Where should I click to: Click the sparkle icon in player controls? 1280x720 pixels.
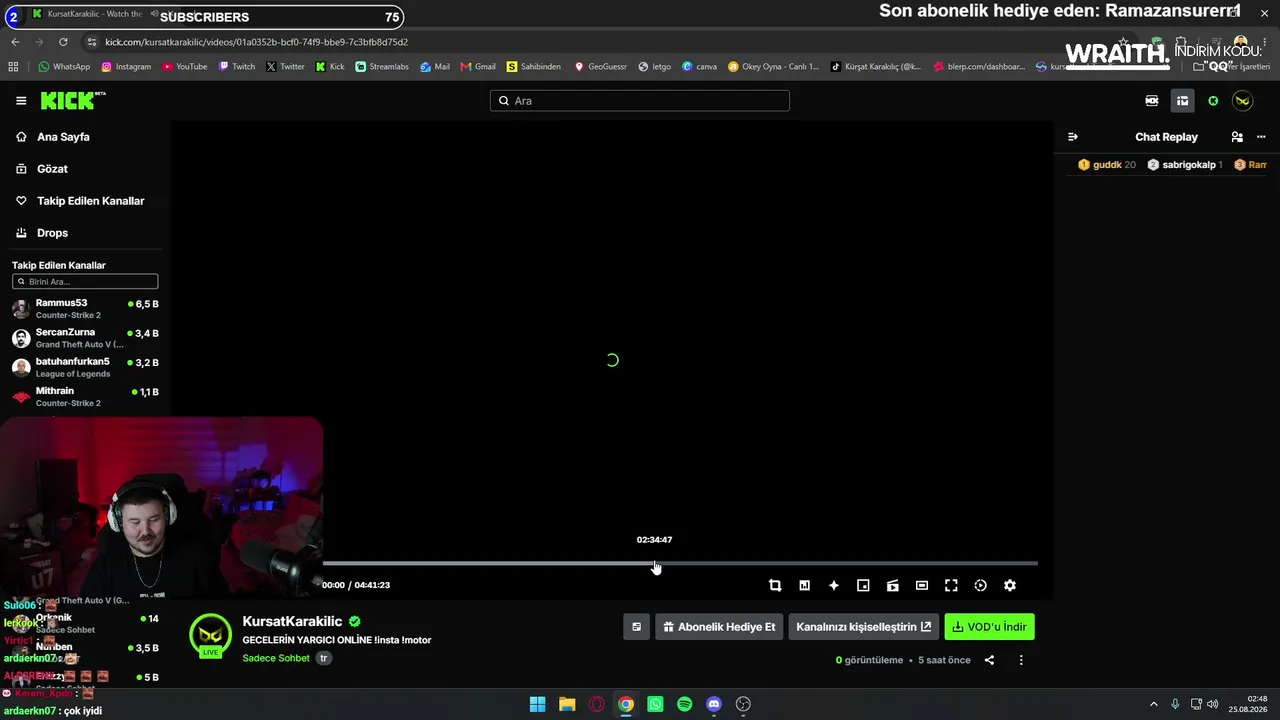834,585
